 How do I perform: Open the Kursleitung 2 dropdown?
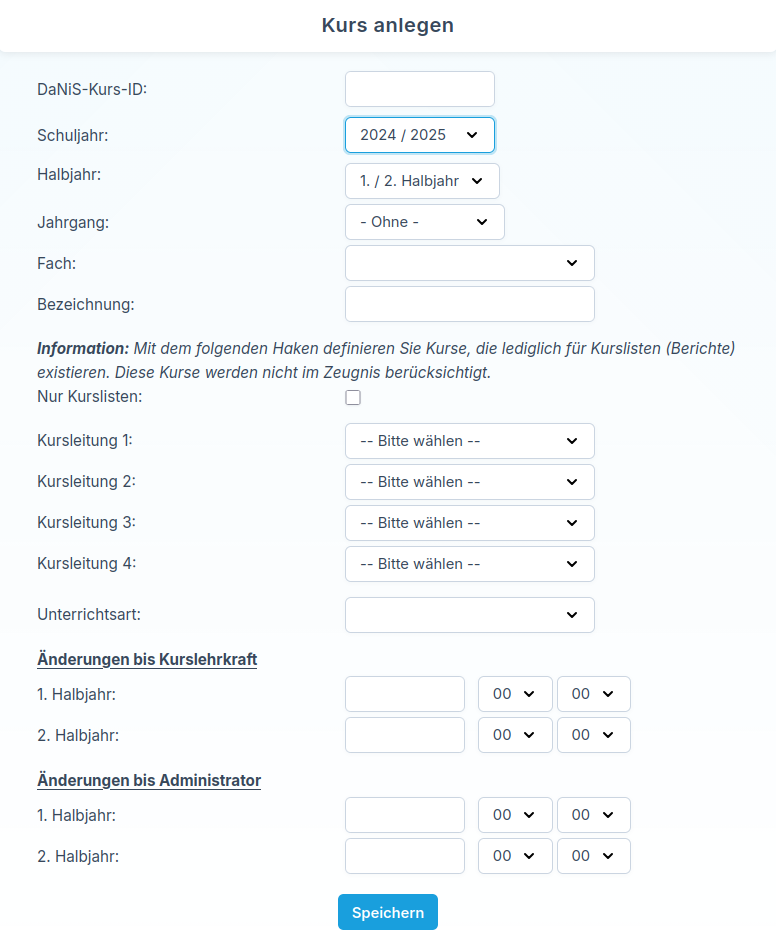click(469, 482)
